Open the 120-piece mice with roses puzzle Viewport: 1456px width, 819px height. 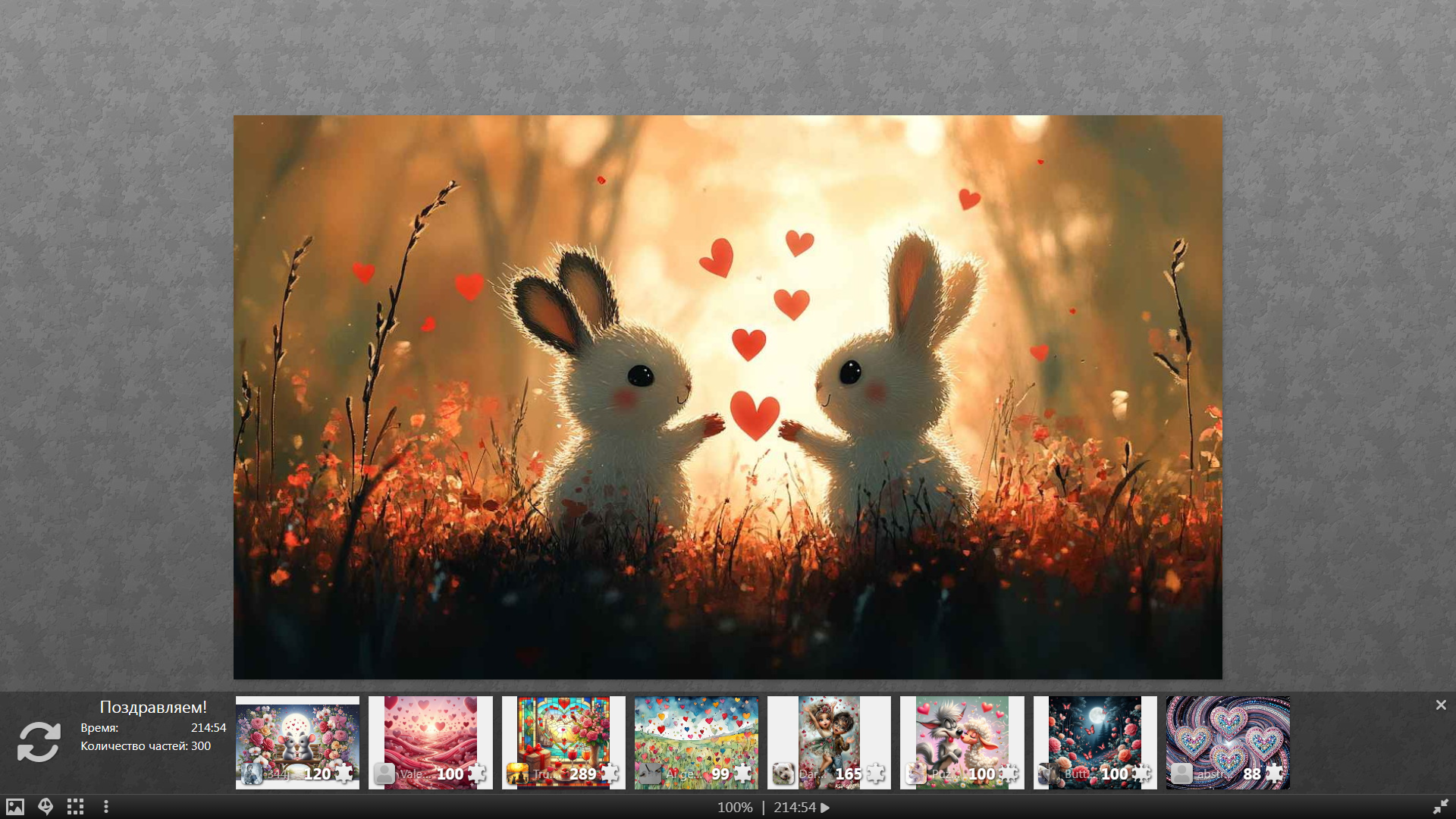click(x=297, y=736)
